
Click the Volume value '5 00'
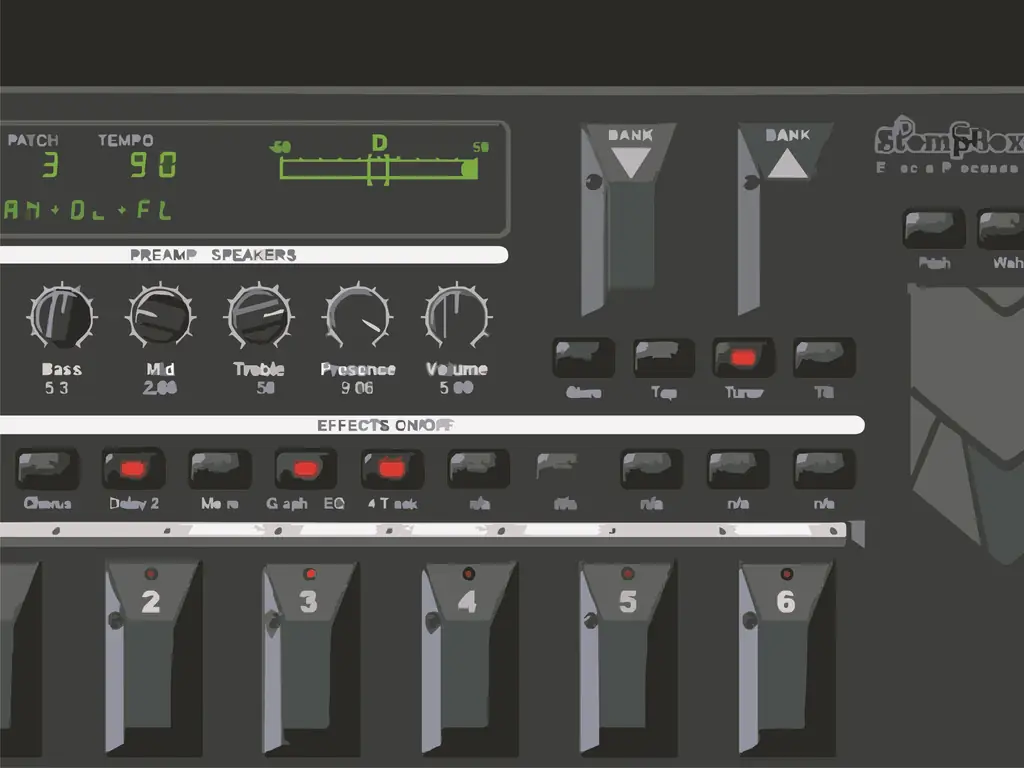[x=456, y=388]
